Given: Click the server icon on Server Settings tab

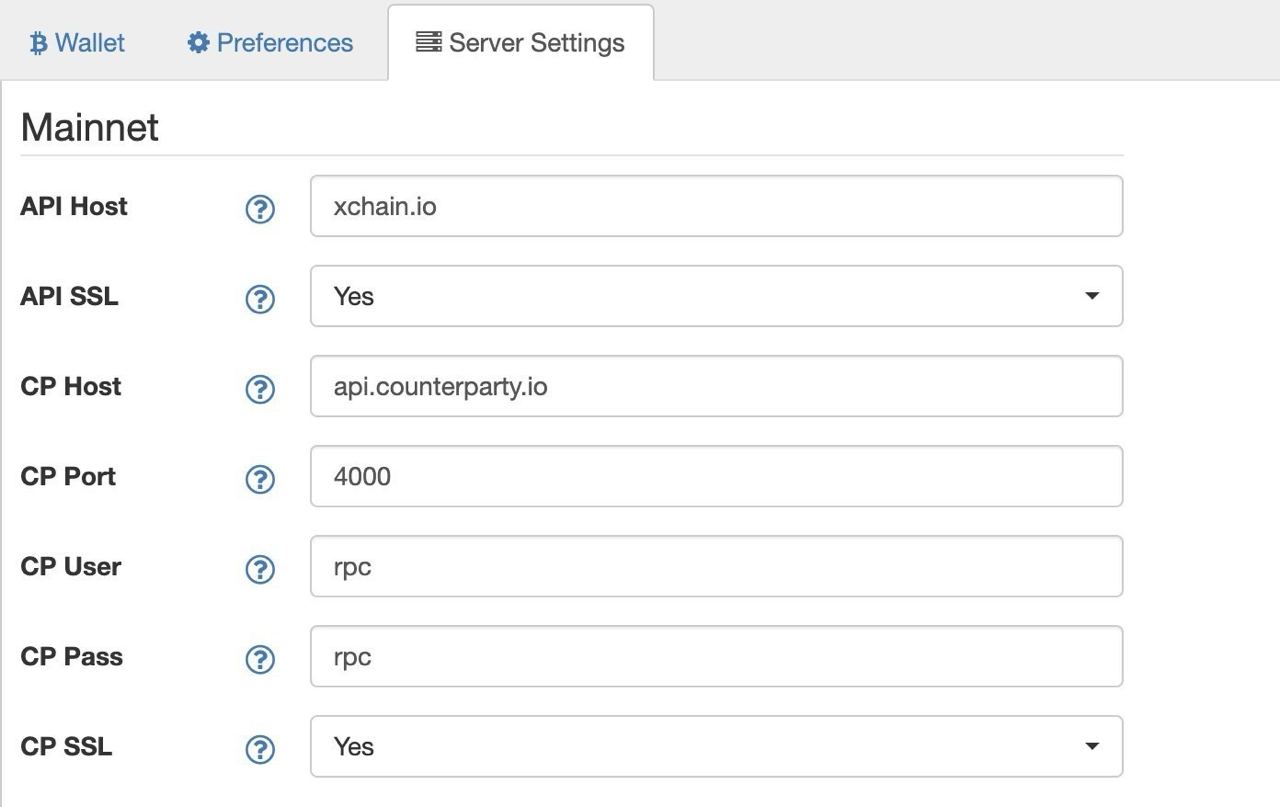Looking at the screenshot, I should pos(429,43).
